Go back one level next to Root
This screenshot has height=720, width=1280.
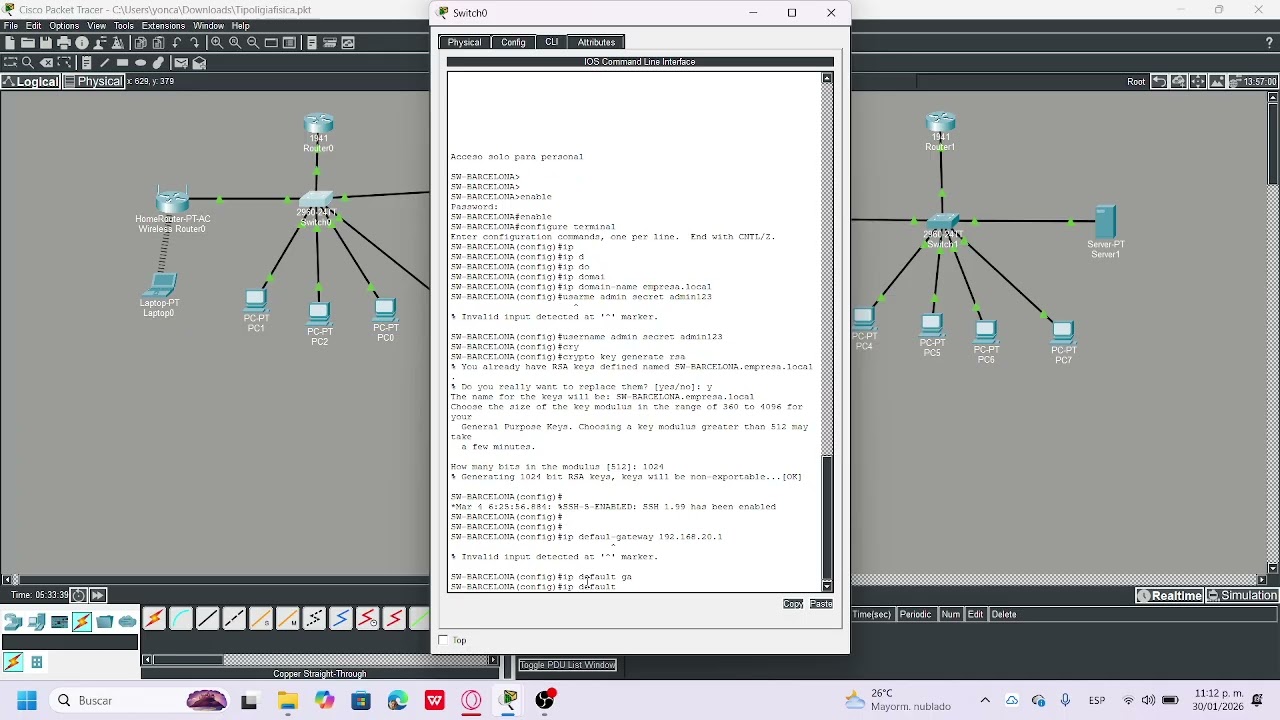pos(1159,82)
